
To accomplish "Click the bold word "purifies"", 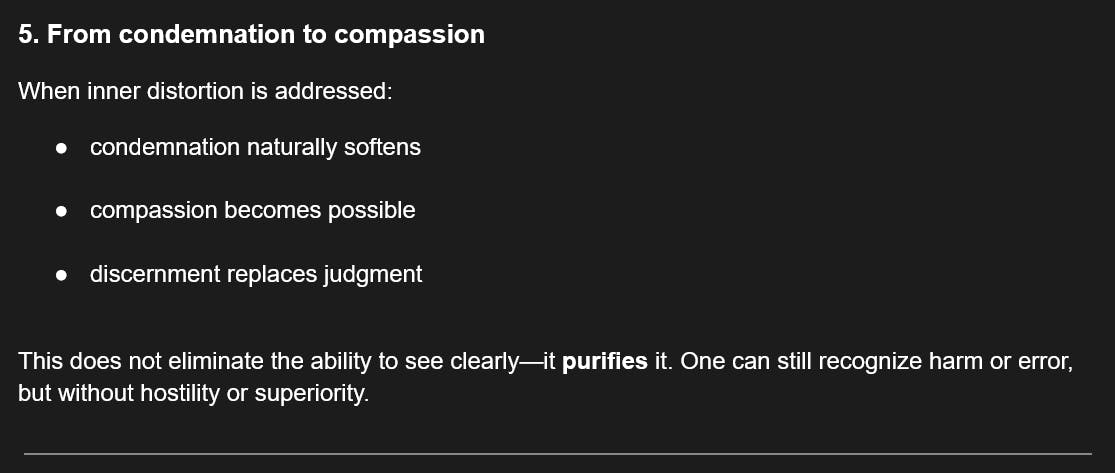I will point(604,361).
